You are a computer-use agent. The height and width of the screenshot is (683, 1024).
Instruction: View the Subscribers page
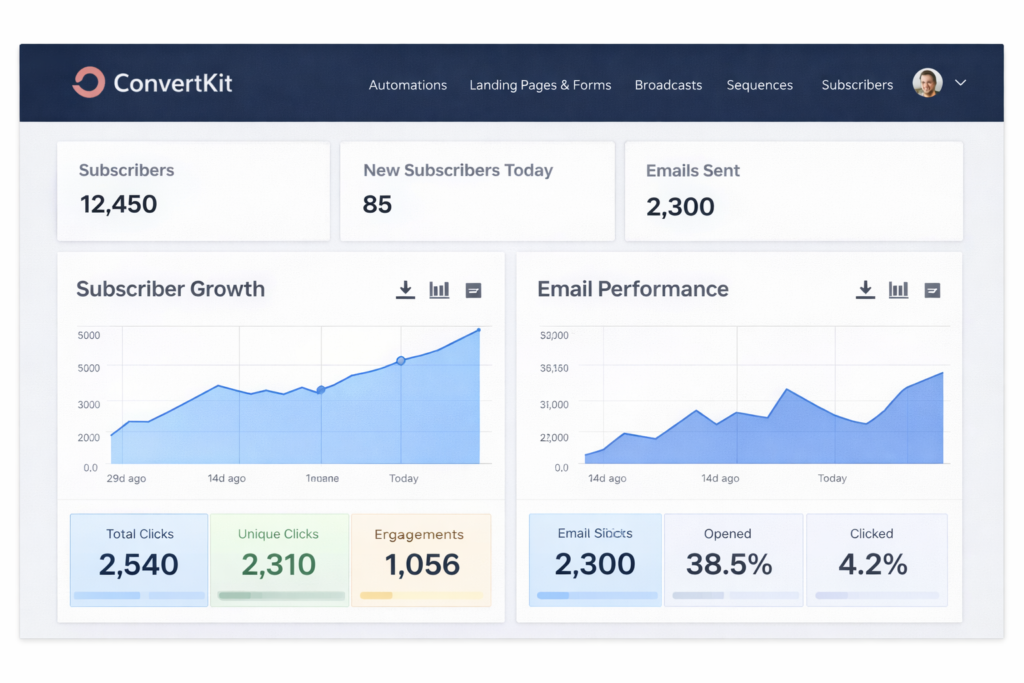coord(856,85)
